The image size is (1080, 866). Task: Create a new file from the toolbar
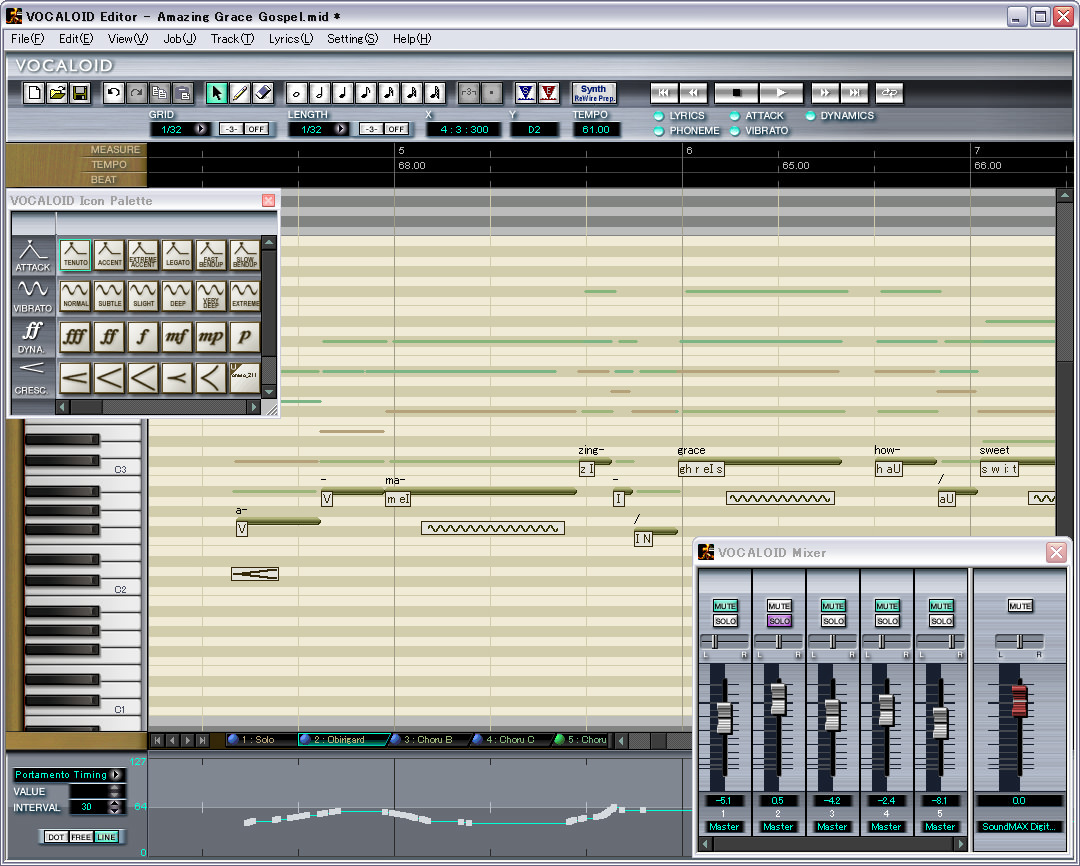[34, 93]
